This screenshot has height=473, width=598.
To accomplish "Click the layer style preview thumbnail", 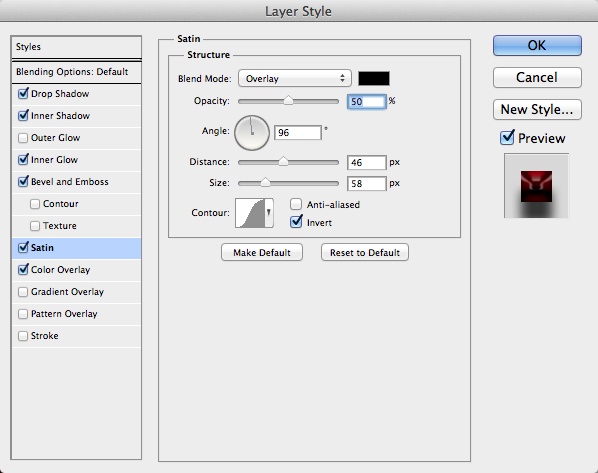I will coord(536,186).
